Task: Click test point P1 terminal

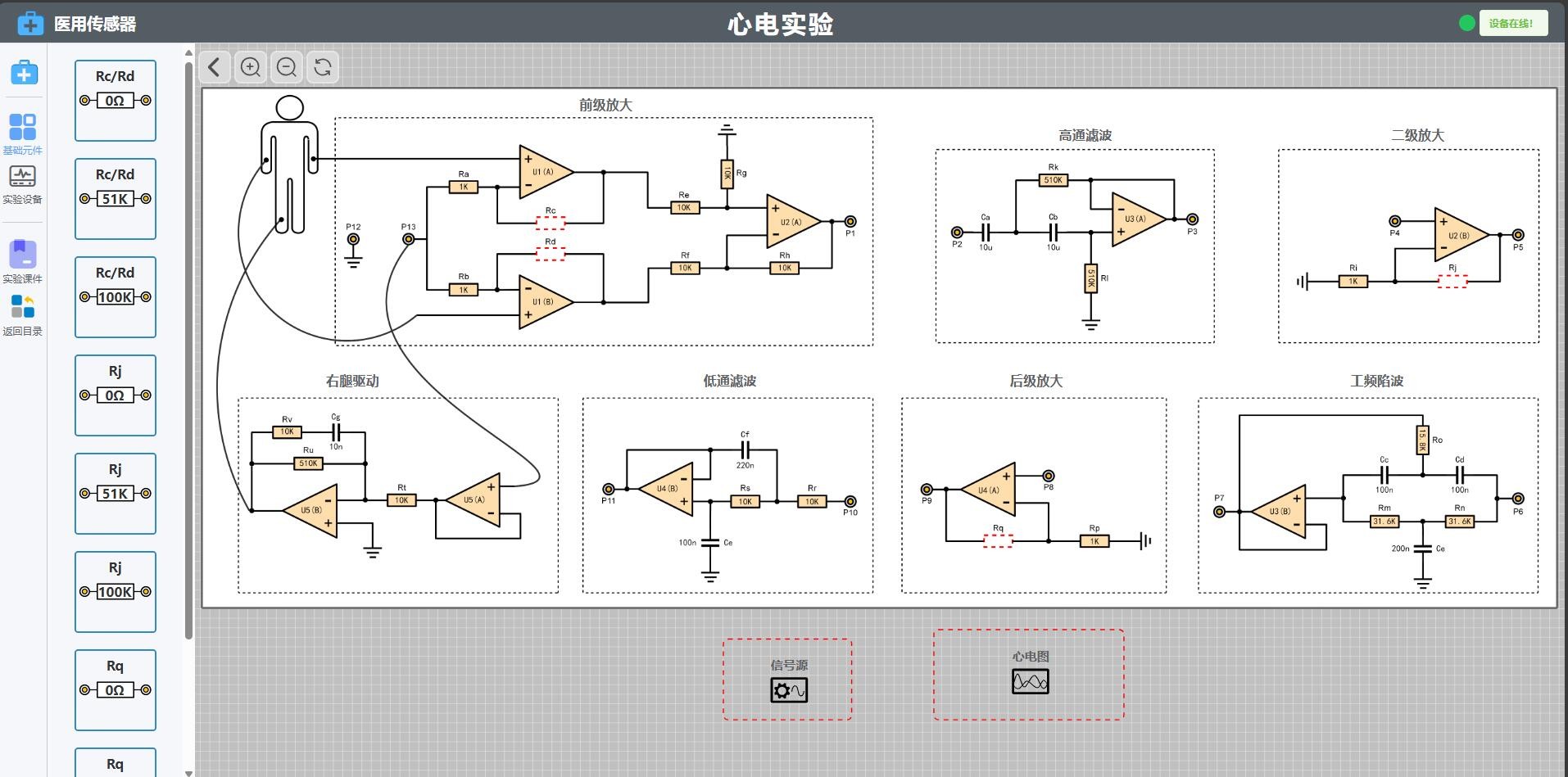Action: (850, 221)
